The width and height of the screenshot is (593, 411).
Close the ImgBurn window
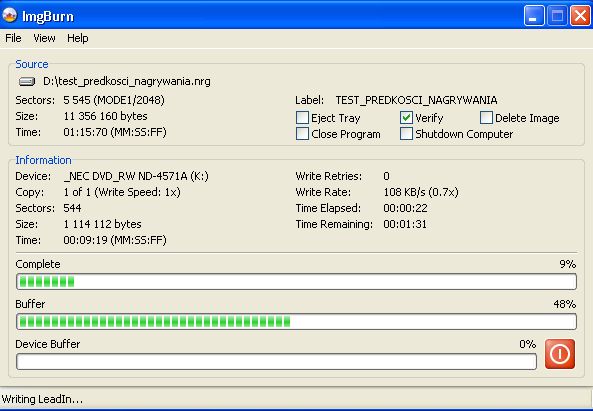tap(580, 16)
